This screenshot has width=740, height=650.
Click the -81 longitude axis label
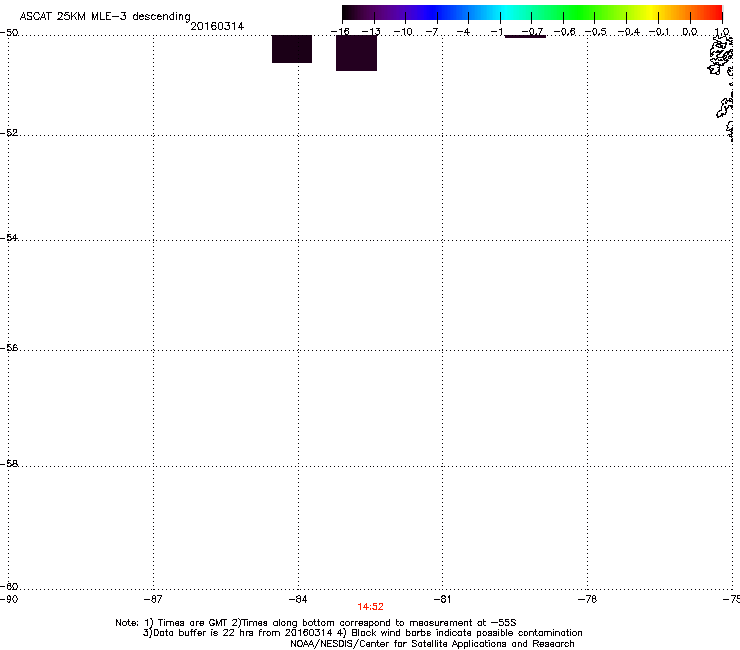pyautogui.click(x=442, y=599)
